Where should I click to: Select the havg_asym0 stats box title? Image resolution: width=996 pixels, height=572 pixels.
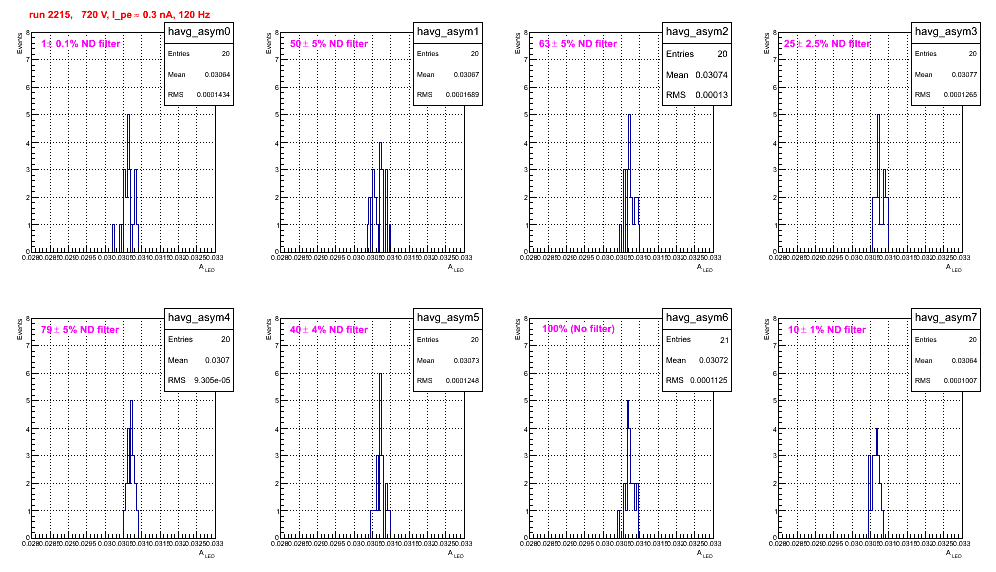[x=199, y=31]
